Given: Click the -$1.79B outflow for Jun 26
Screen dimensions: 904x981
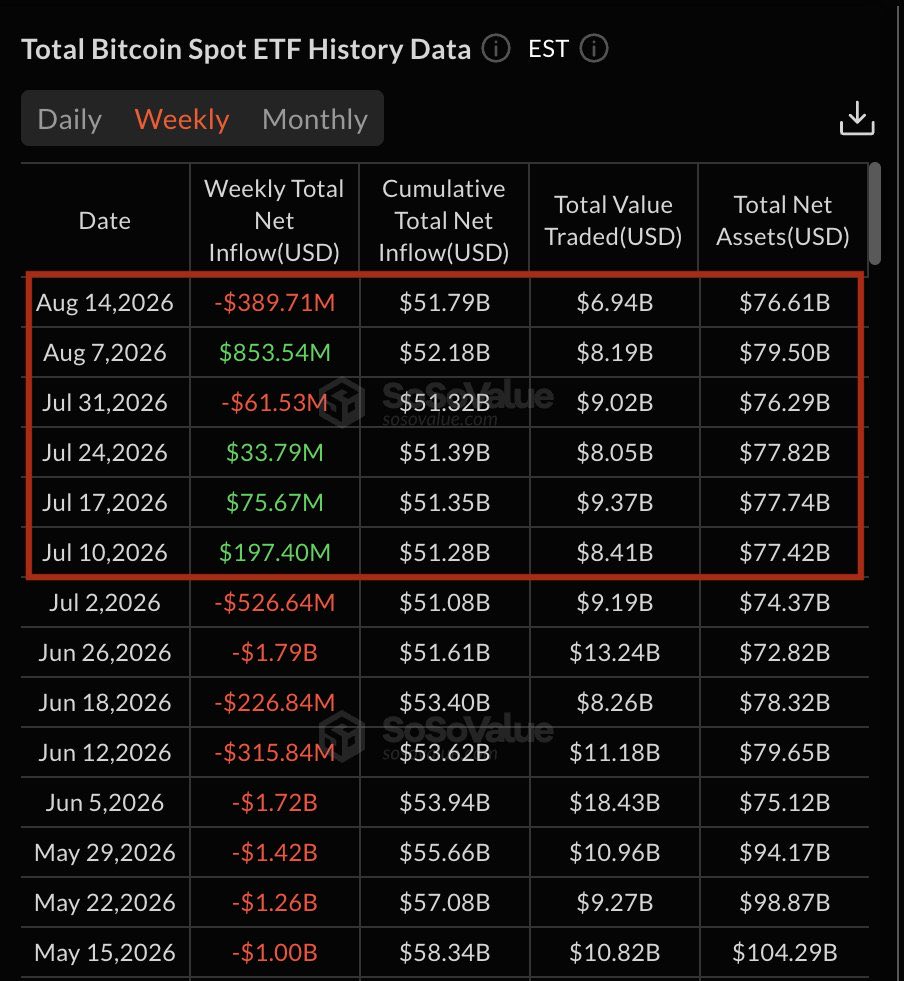Looking at the screenshot, I should (x=275, y=653).
